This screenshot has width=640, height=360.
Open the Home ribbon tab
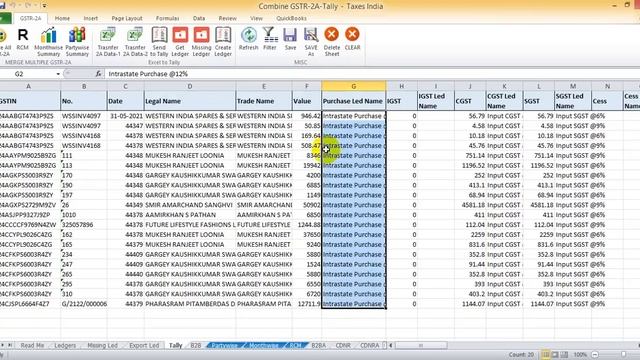coord(62,18)
